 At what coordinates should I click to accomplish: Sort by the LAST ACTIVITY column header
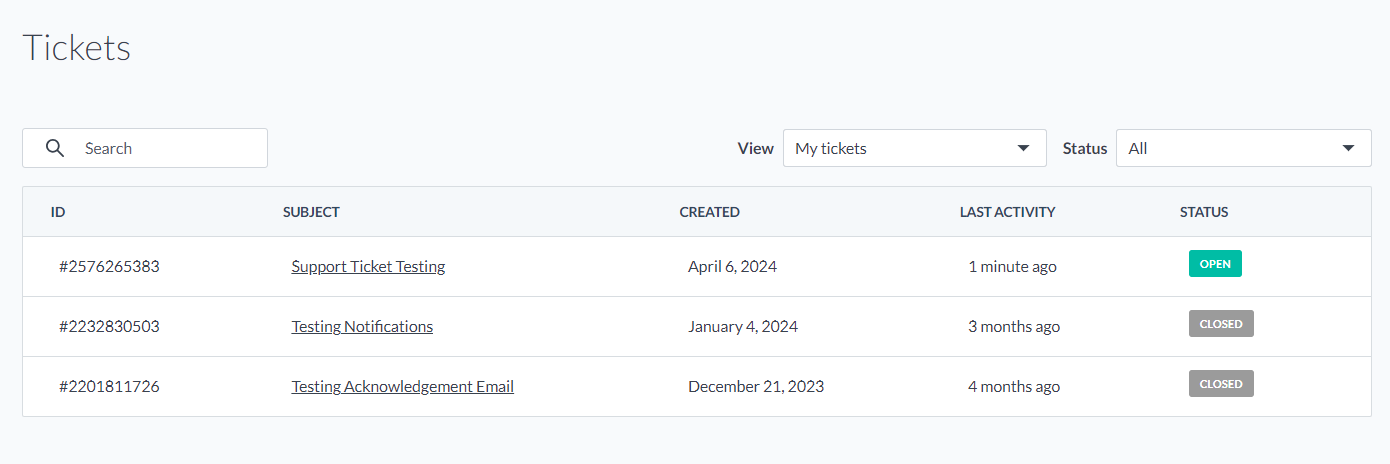[1007, 212]
